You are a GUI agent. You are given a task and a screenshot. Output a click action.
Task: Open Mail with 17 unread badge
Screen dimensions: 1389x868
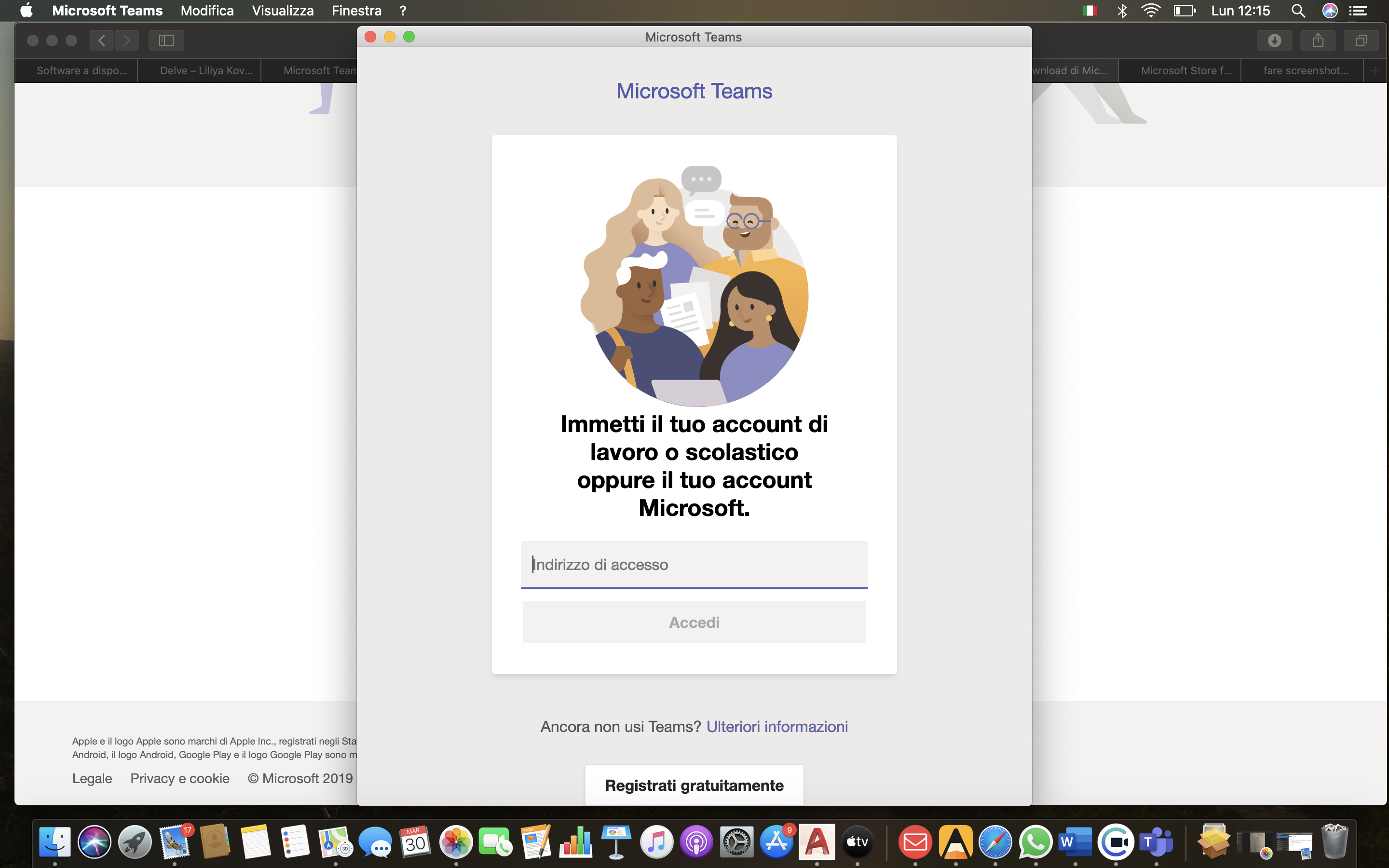175,841
